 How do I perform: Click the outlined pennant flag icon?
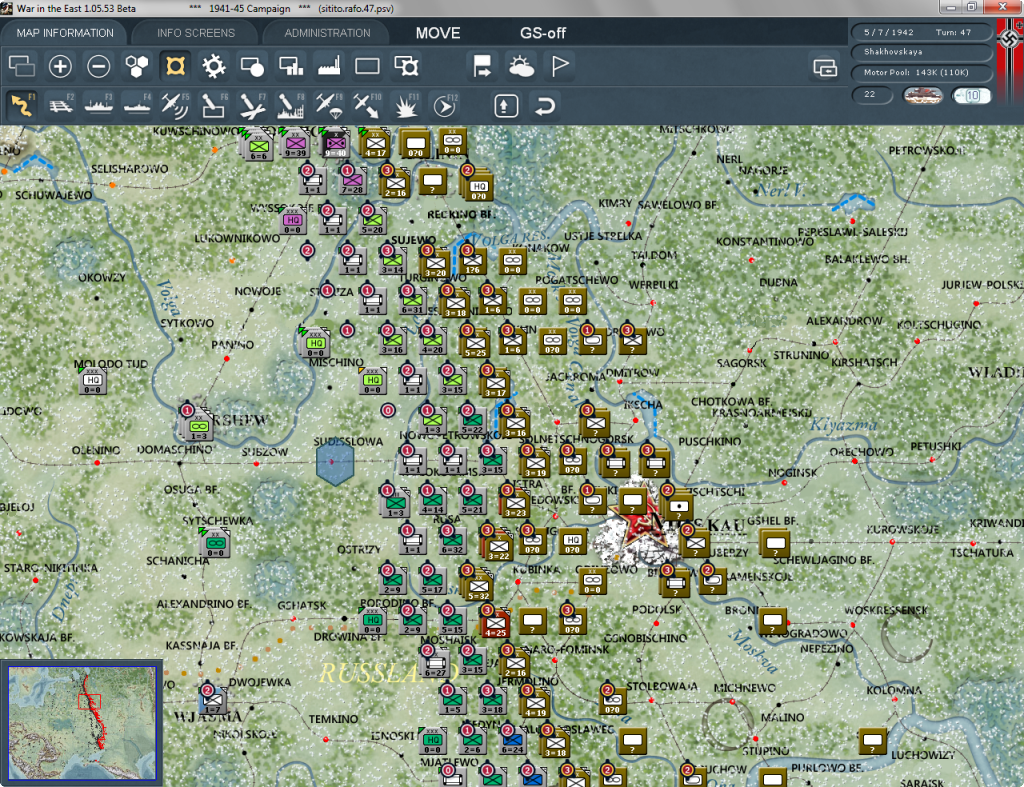point(560,66)
